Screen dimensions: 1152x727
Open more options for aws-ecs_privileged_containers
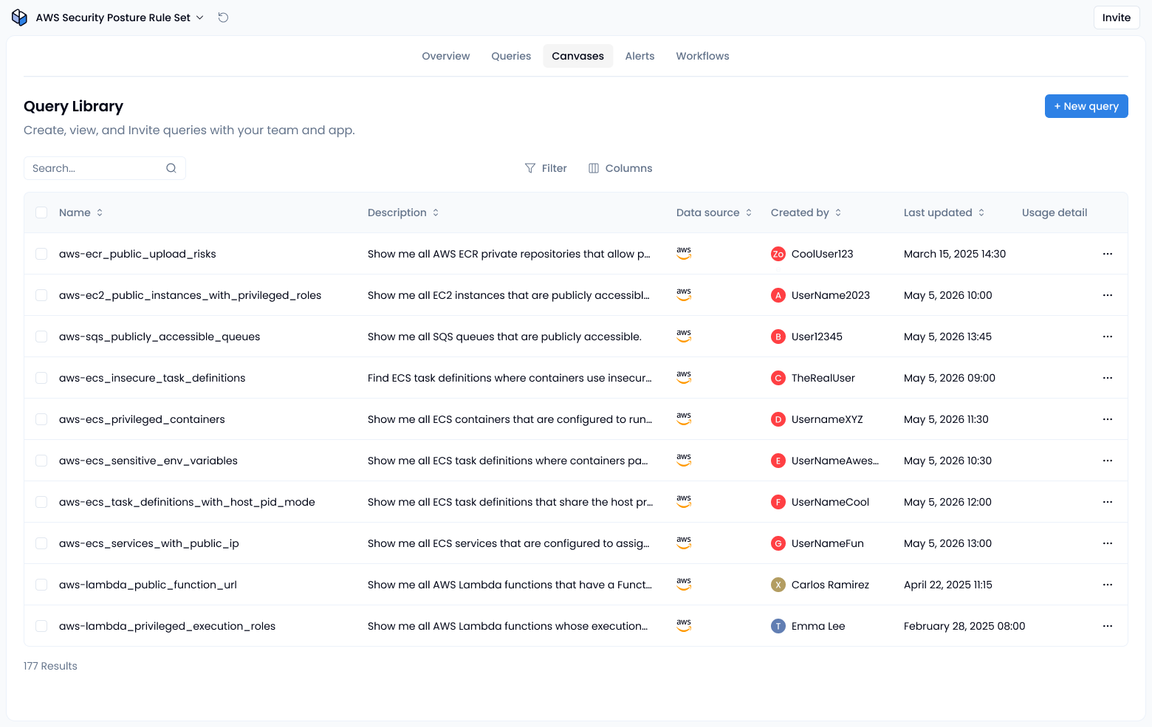point(1107,419)
